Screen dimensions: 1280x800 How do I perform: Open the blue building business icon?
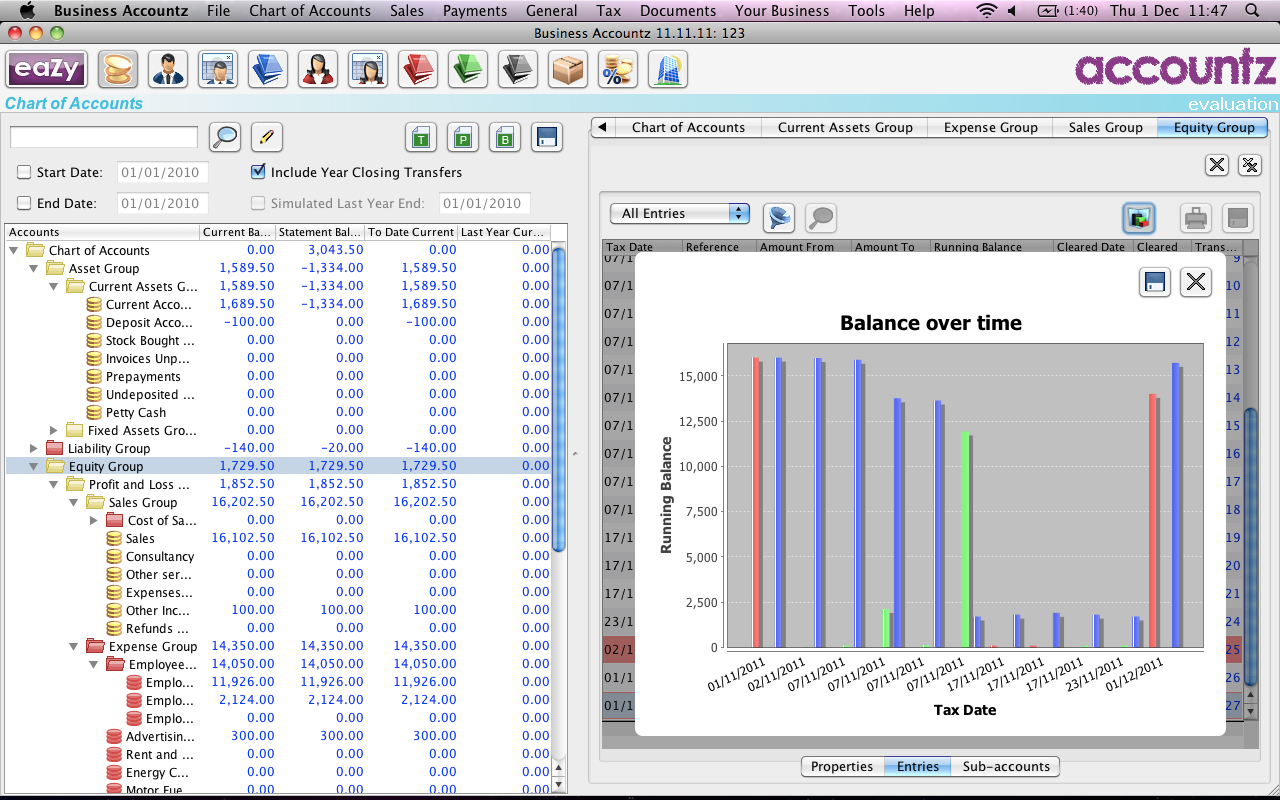coord(668,70)
